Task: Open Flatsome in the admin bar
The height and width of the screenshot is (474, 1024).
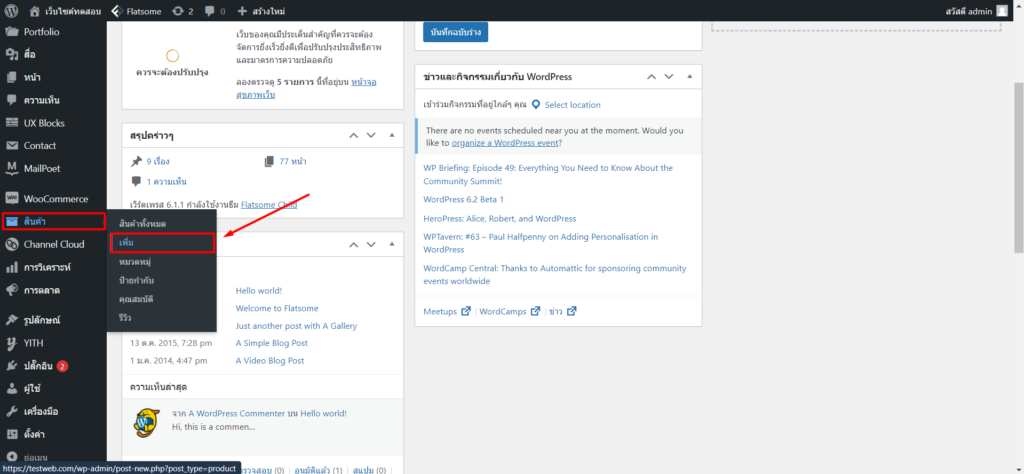Action: click(x=136, y=11)
